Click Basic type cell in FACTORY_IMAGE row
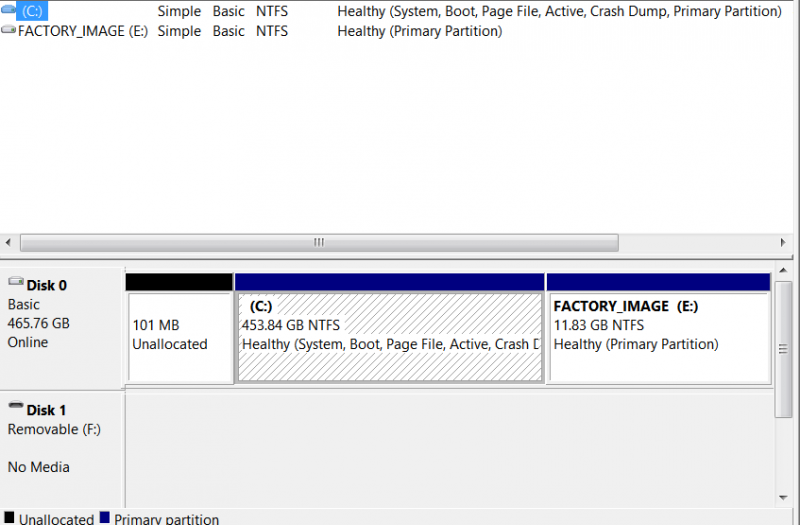The image size is (800, 525). 229,31
